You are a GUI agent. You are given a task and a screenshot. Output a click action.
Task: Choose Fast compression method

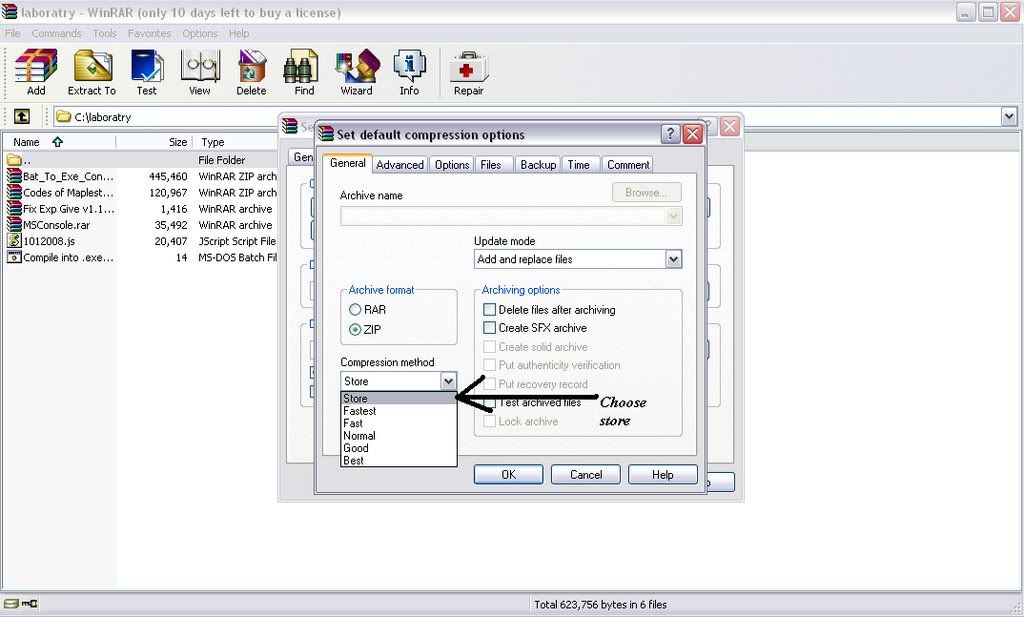[398, 423]
